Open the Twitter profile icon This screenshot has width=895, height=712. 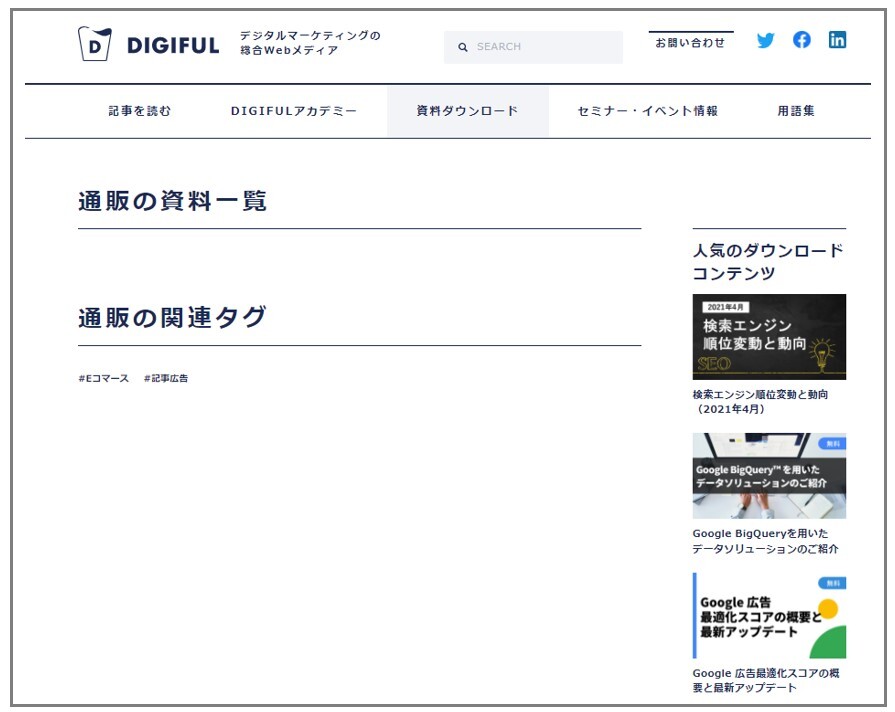click(766, 41)
